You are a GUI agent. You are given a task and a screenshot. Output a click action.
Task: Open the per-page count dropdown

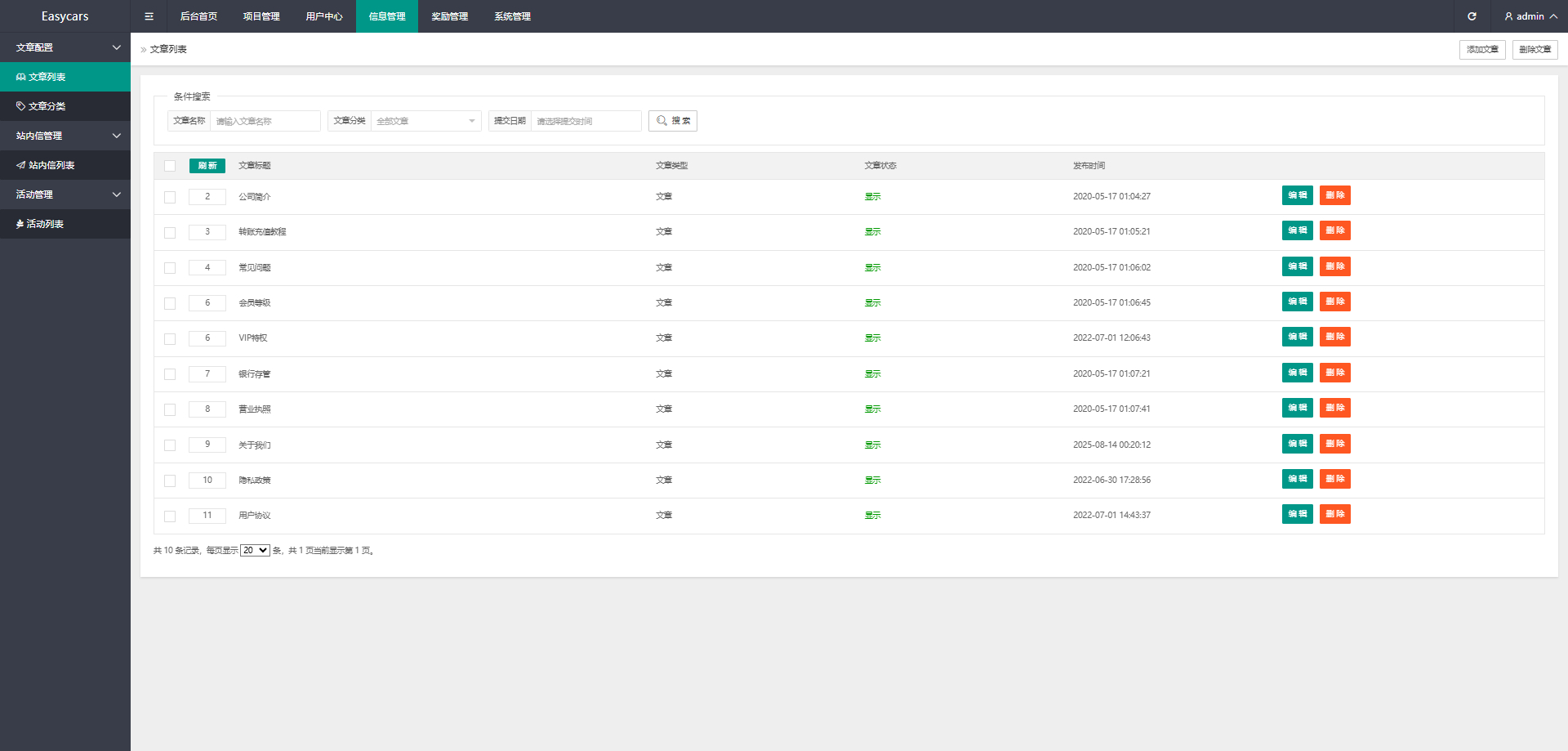(255, 551)
